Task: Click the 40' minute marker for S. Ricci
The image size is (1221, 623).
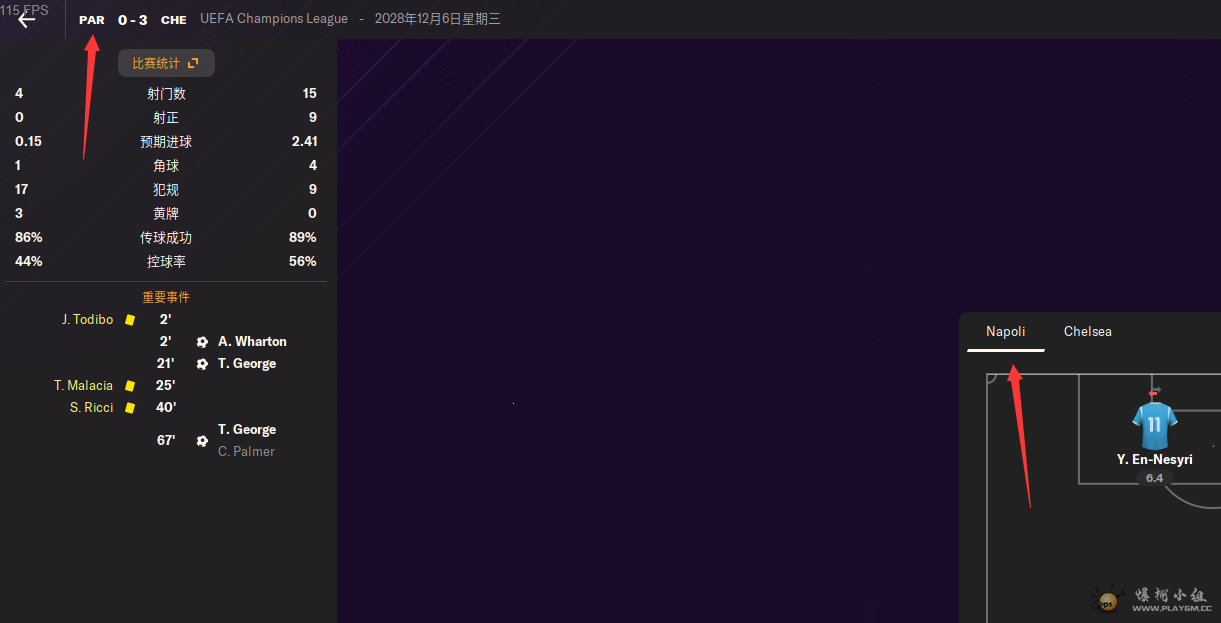Action: (x=166, y=408)
